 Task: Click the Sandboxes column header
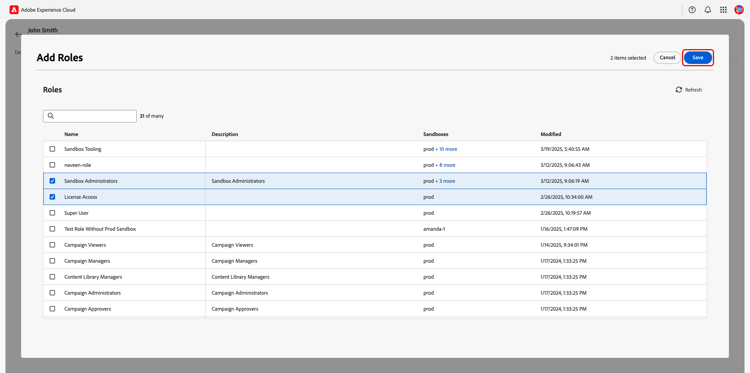tap(436, 134)
